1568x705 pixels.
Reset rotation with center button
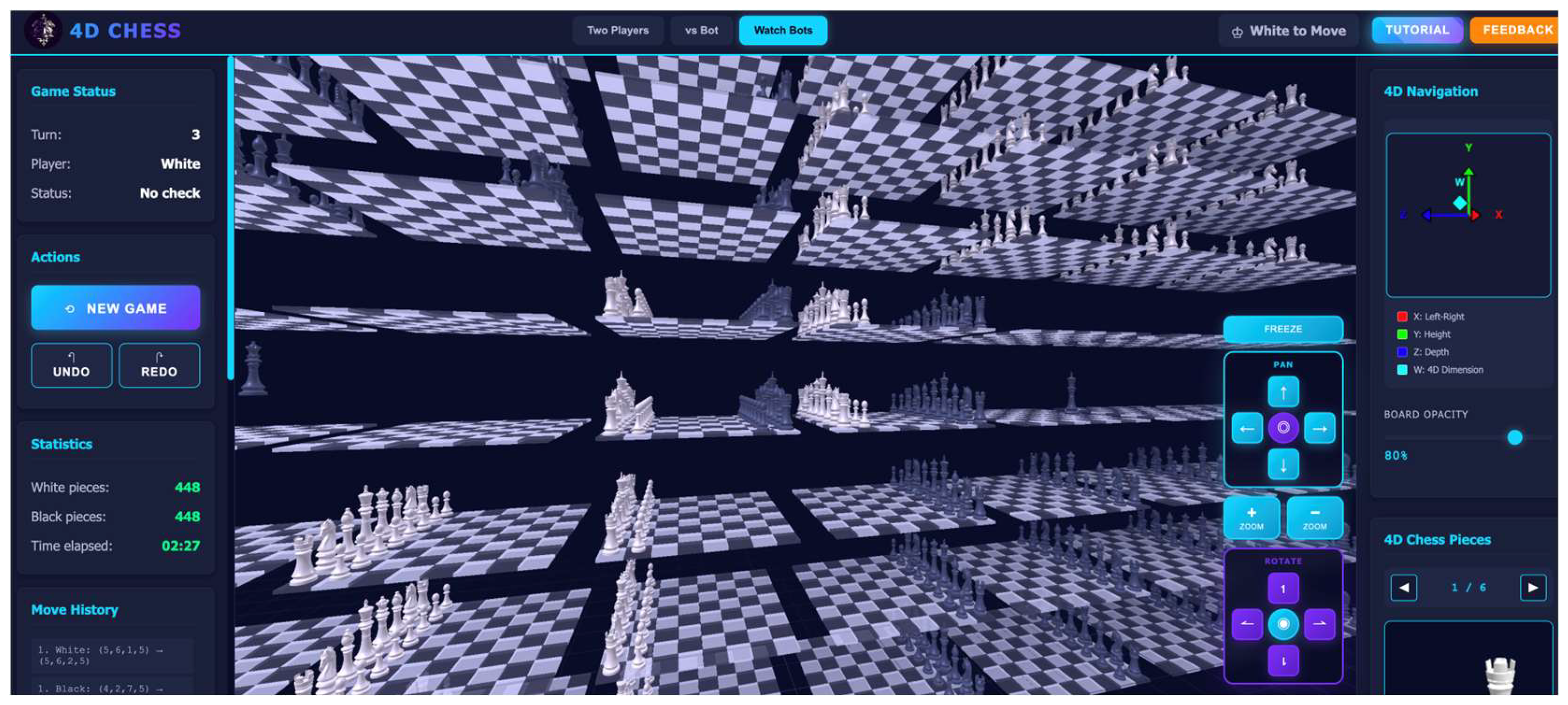point(1283,624)
